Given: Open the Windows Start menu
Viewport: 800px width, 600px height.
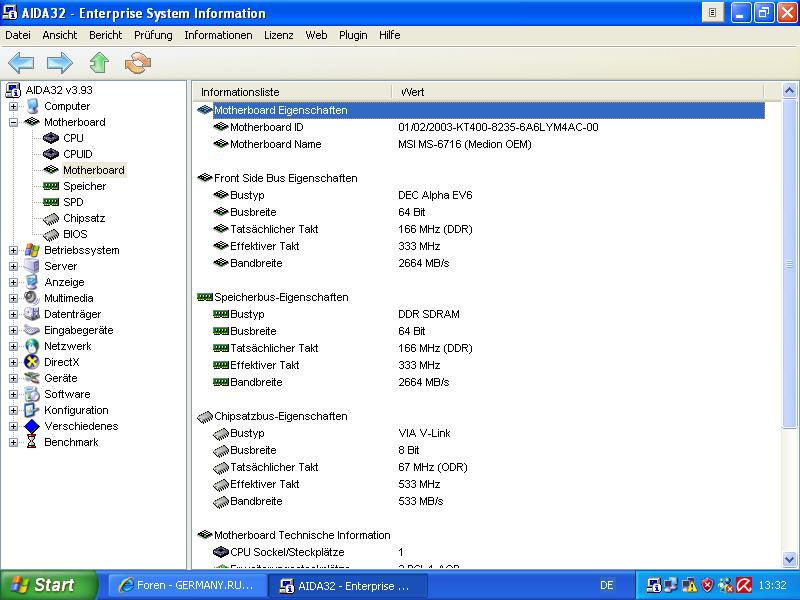Looking at the screenshot, I should pos(49,585).
